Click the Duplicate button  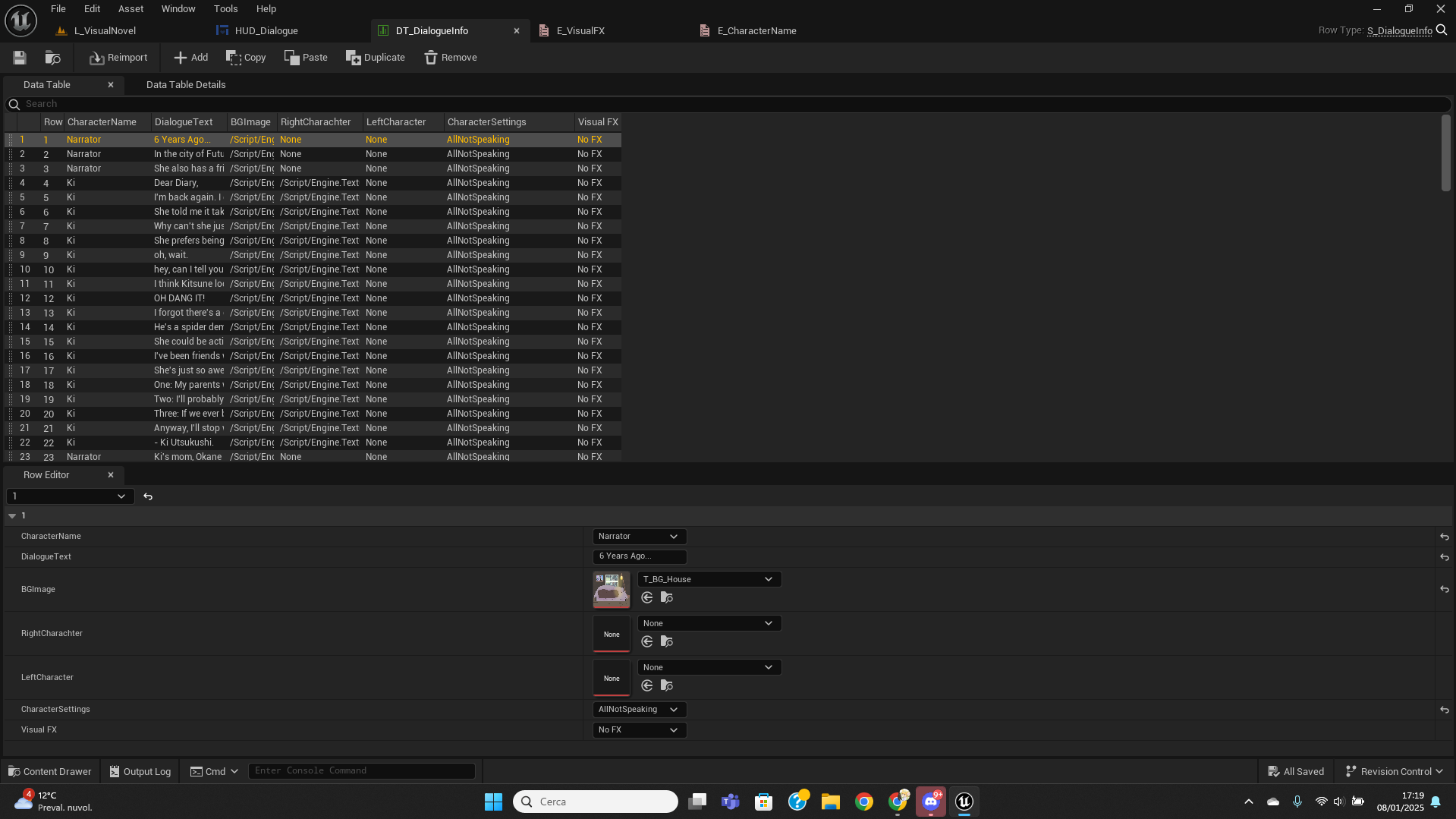click(x=375, y=57)
